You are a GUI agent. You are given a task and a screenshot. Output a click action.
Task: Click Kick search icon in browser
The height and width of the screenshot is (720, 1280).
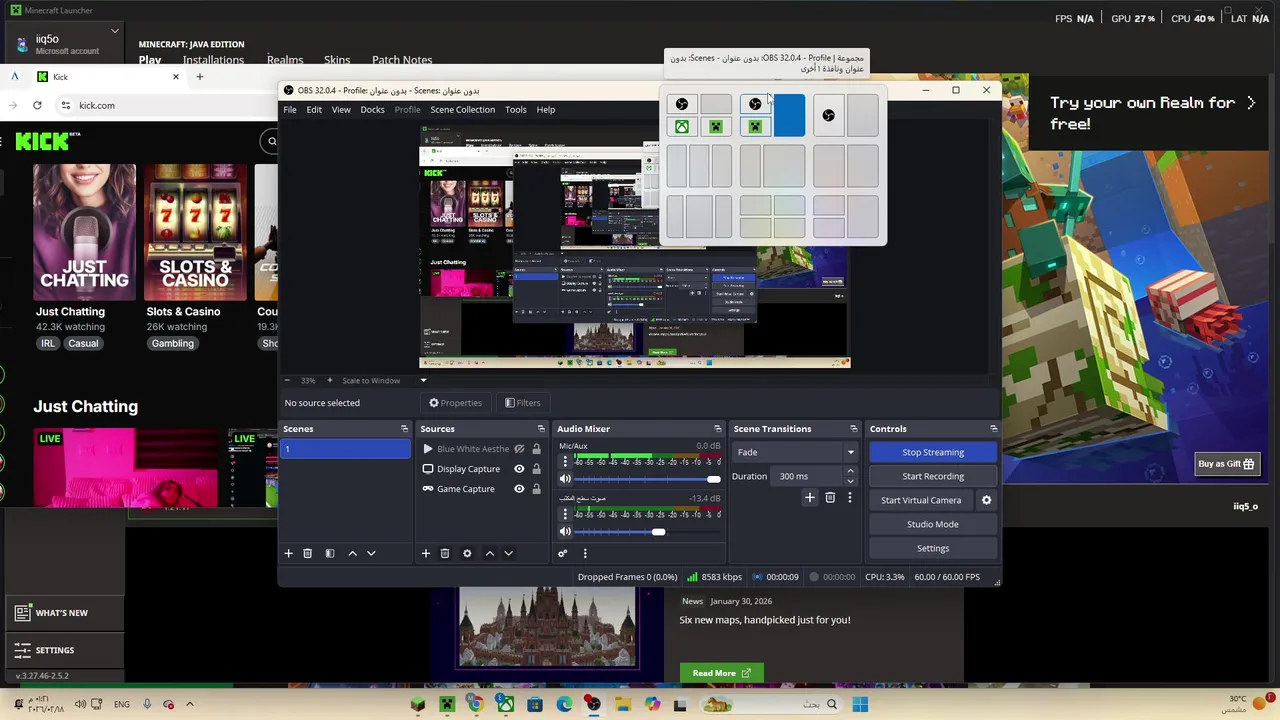pos(271,142)
